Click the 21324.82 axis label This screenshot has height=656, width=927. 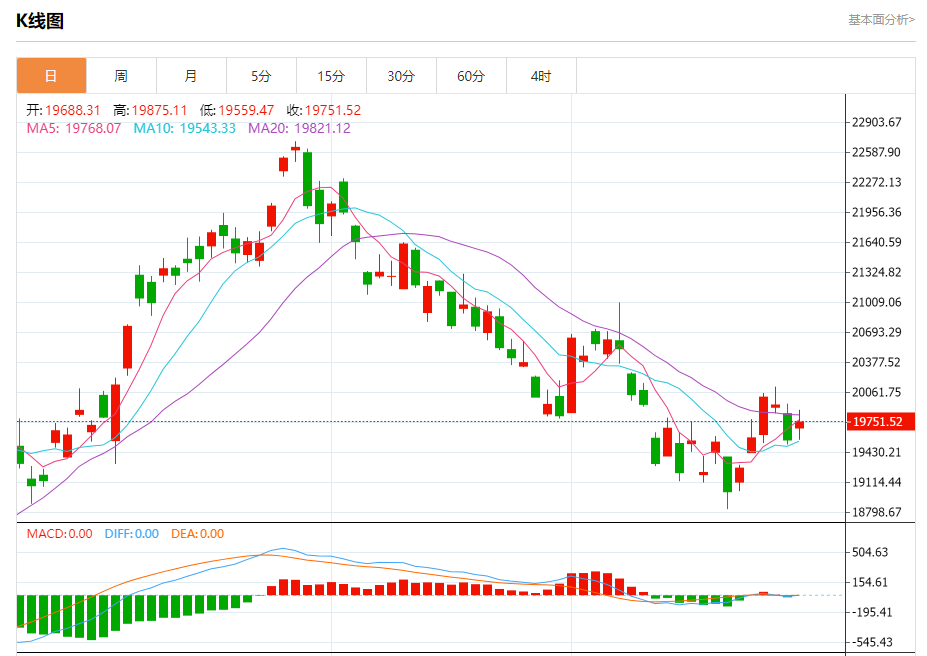tap(876, 272)
